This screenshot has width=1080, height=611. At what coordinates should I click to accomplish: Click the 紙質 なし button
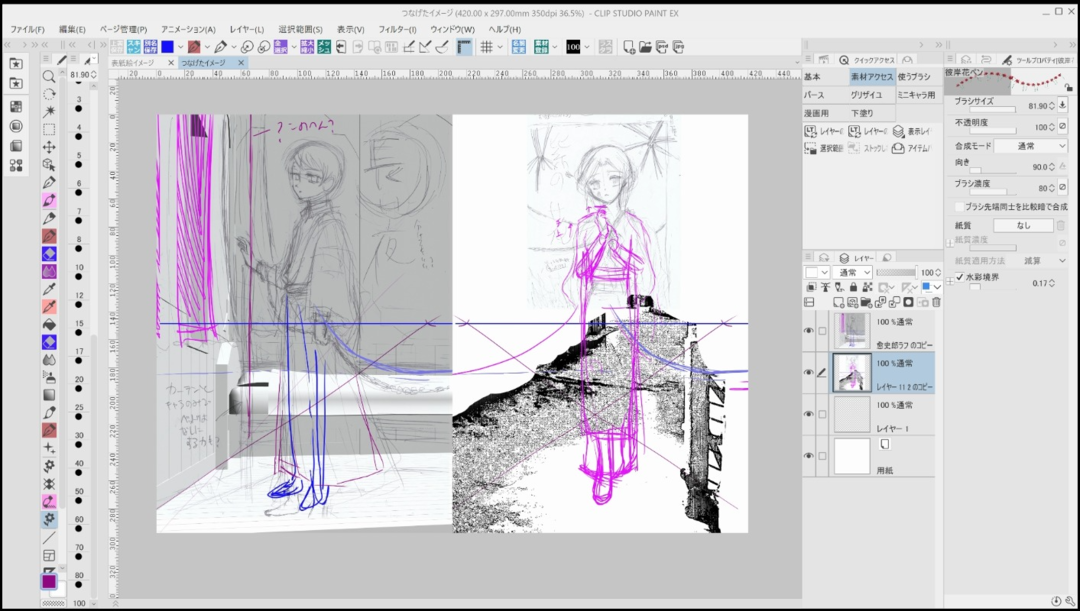tap(1023, 226)
